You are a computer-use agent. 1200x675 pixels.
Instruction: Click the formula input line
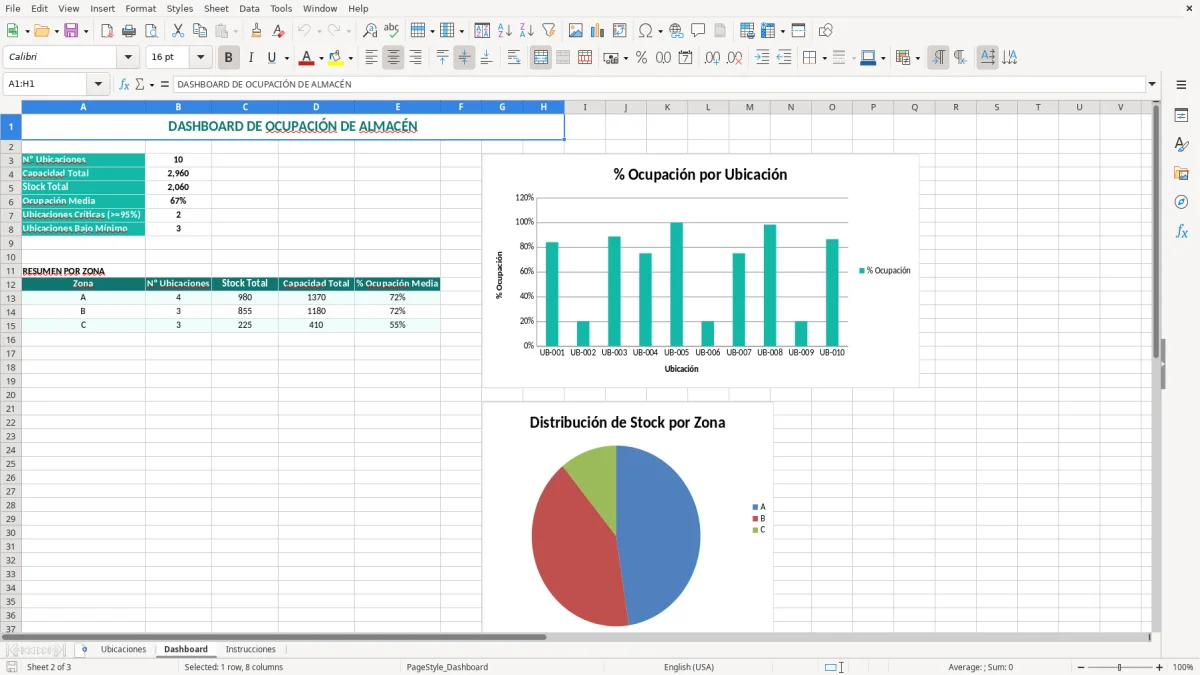tap(659, 84)
